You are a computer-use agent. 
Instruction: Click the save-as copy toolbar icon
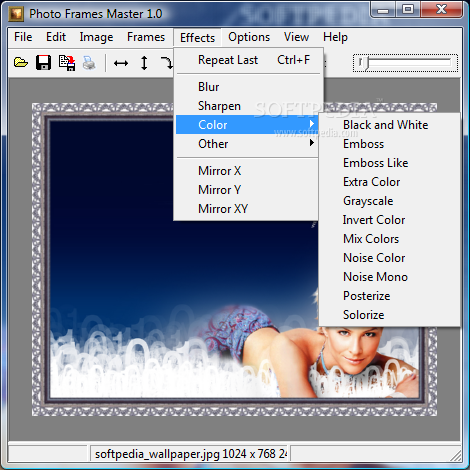pos(67,63)
